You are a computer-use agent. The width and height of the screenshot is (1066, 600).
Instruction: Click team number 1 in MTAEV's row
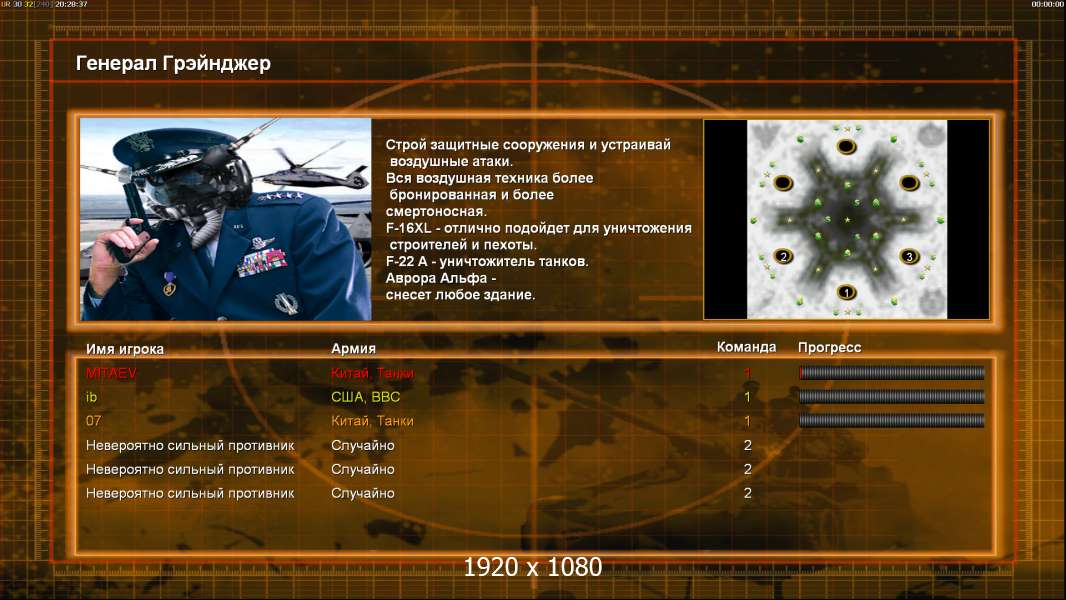coord(747,373)
